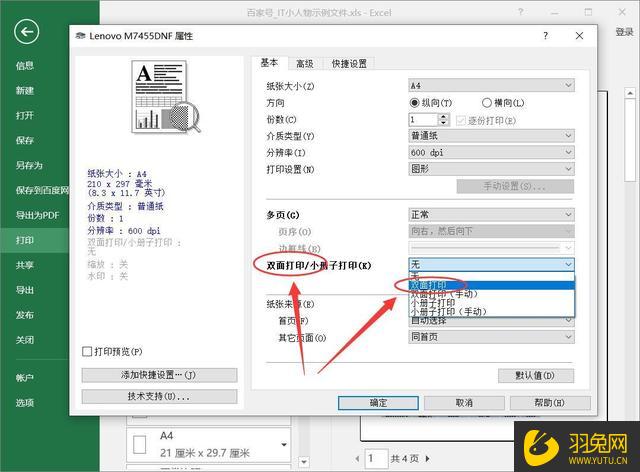Open the 其它页面 同首页 dropdown

491,337
